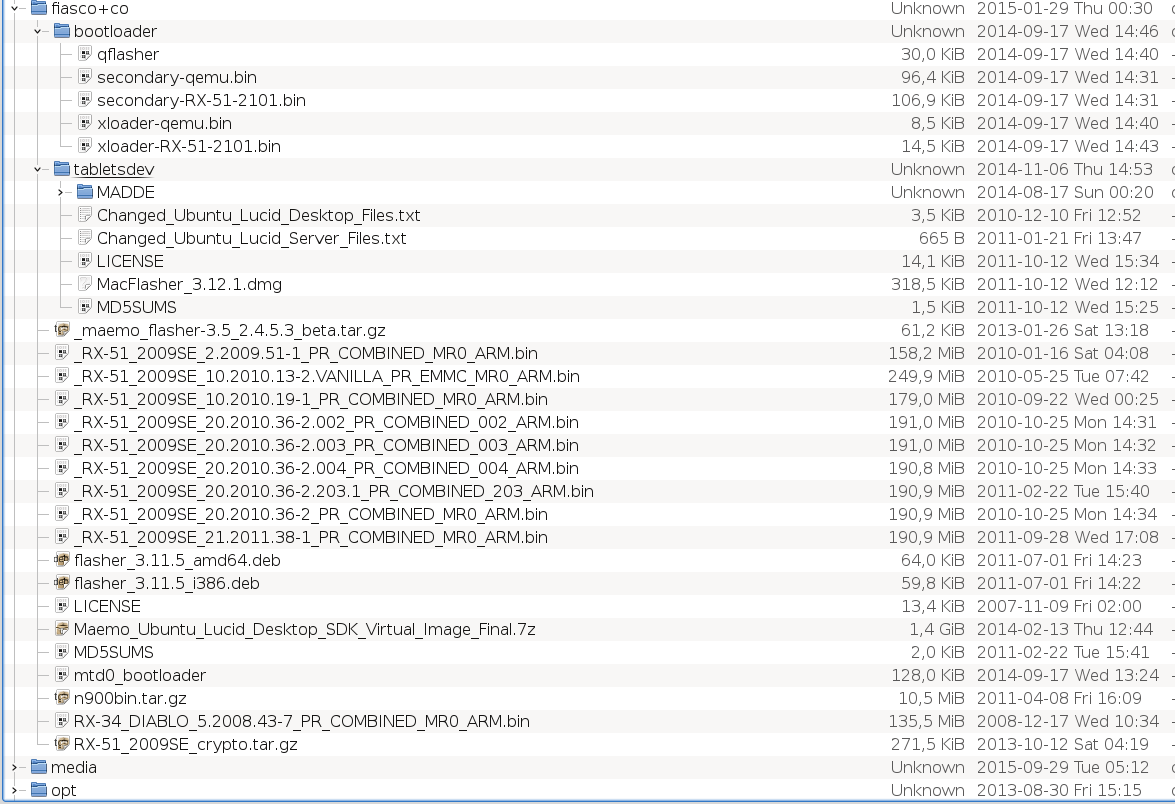Collapse the bootloader folder tree
The height and width of the screenshot is (804, 1175).
(38, 31)
